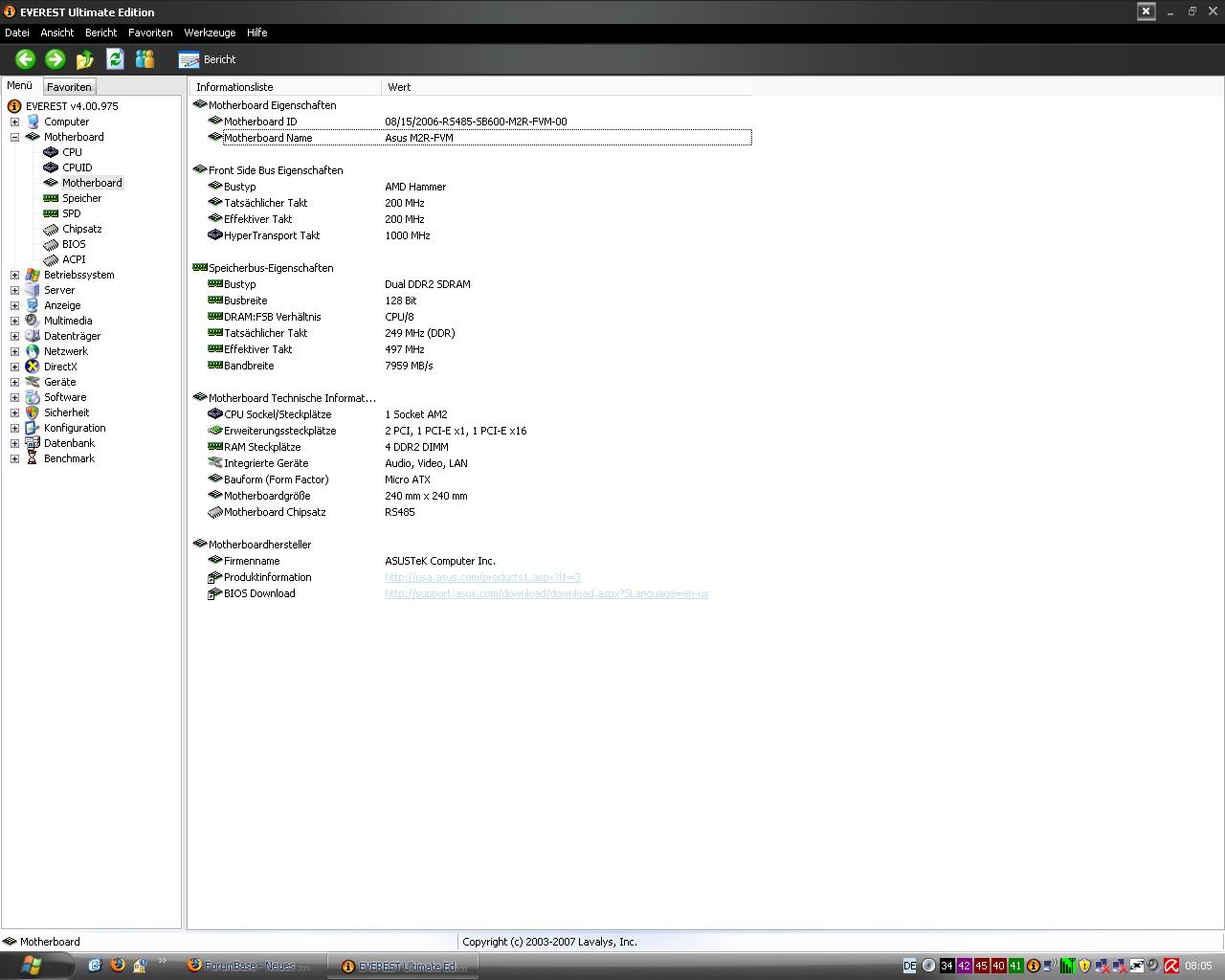The height and width of the screenshot is (980, 1225).
Task: Select the CPU icon in tree
Action: [51, 152]
